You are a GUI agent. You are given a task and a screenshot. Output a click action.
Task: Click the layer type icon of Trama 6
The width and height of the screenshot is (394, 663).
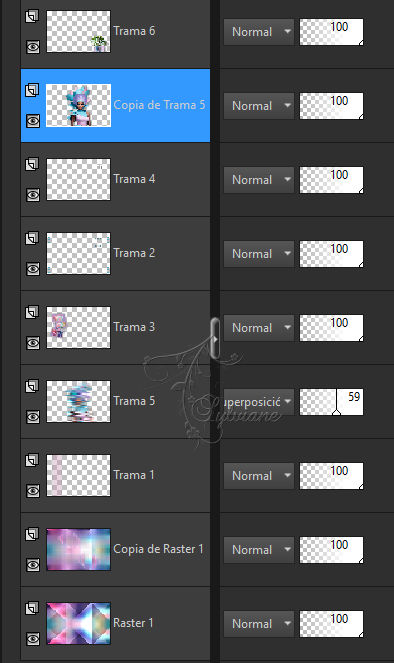point(32,16)
